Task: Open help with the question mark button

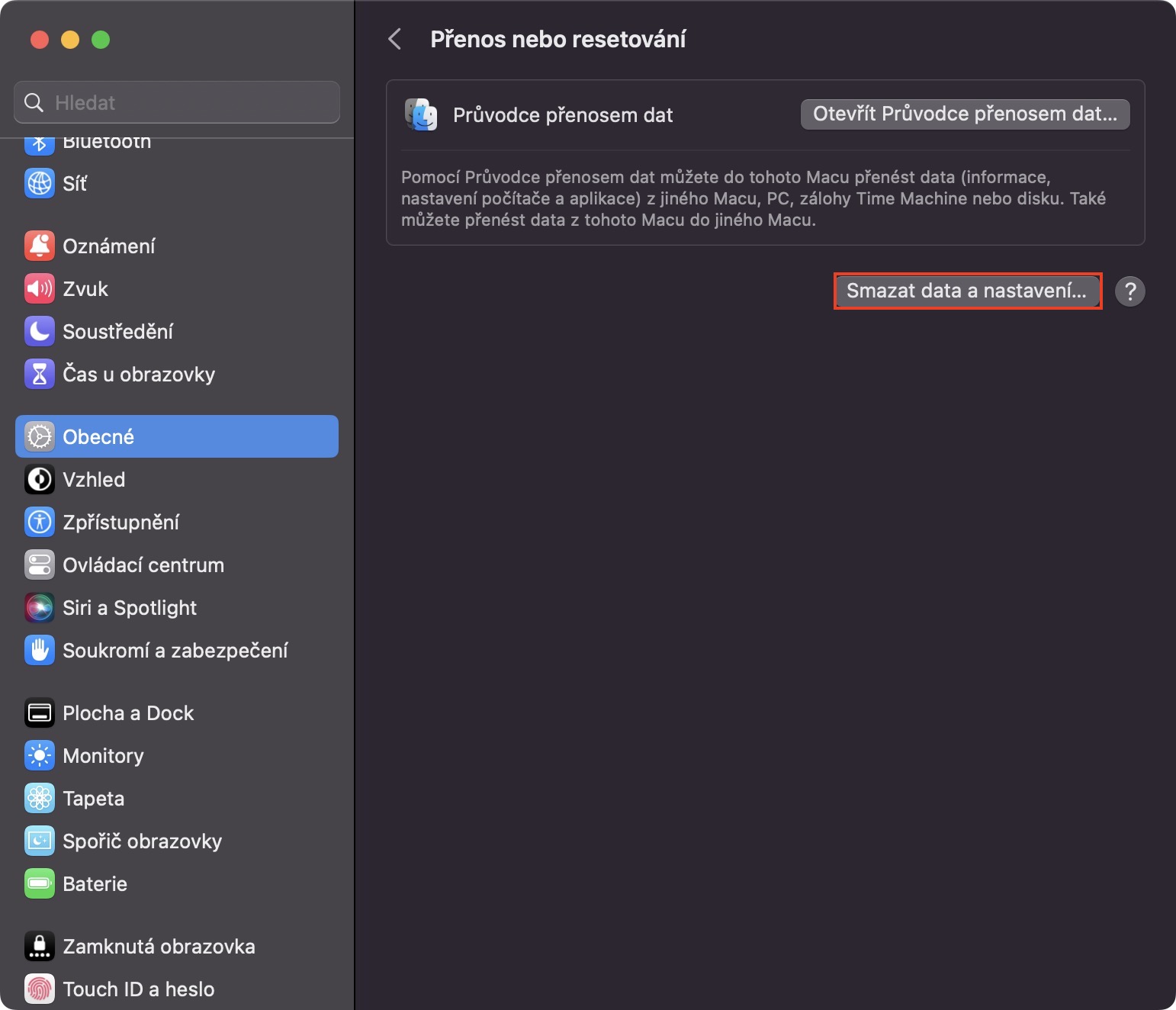Action: tap(1130, 291)
